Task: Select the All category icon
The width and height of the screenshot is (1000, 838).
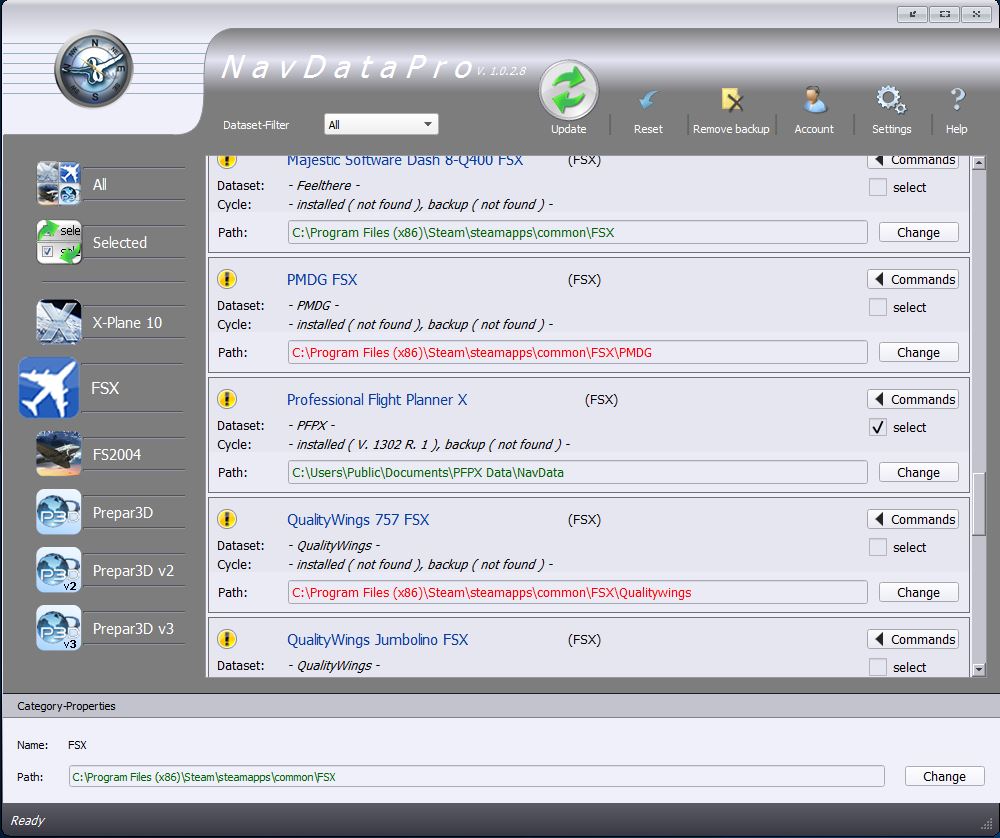Action: [59, 184]
